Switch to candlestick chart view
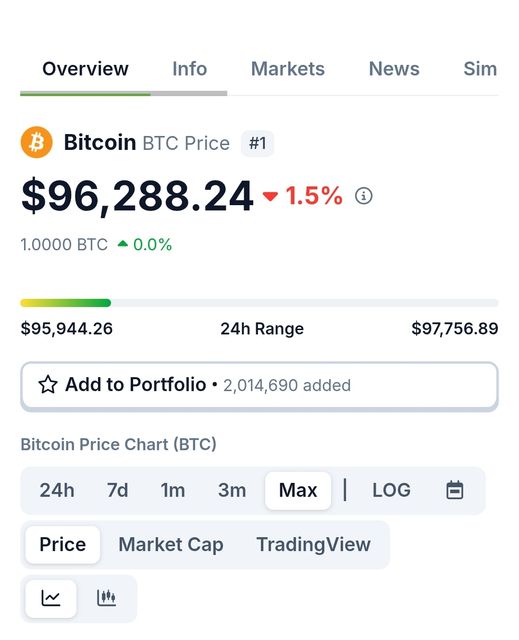This screenshot has width=519, height=640. point(106,598)
